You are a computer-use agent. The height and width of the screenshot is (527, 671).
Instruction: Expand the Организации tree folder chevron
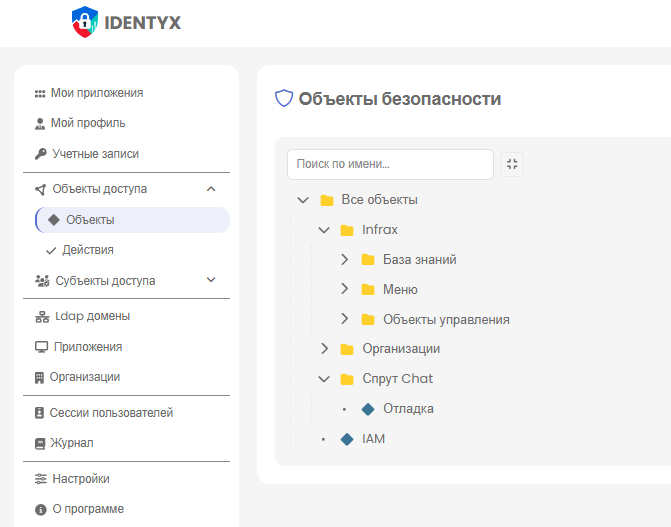coord(323,349)
